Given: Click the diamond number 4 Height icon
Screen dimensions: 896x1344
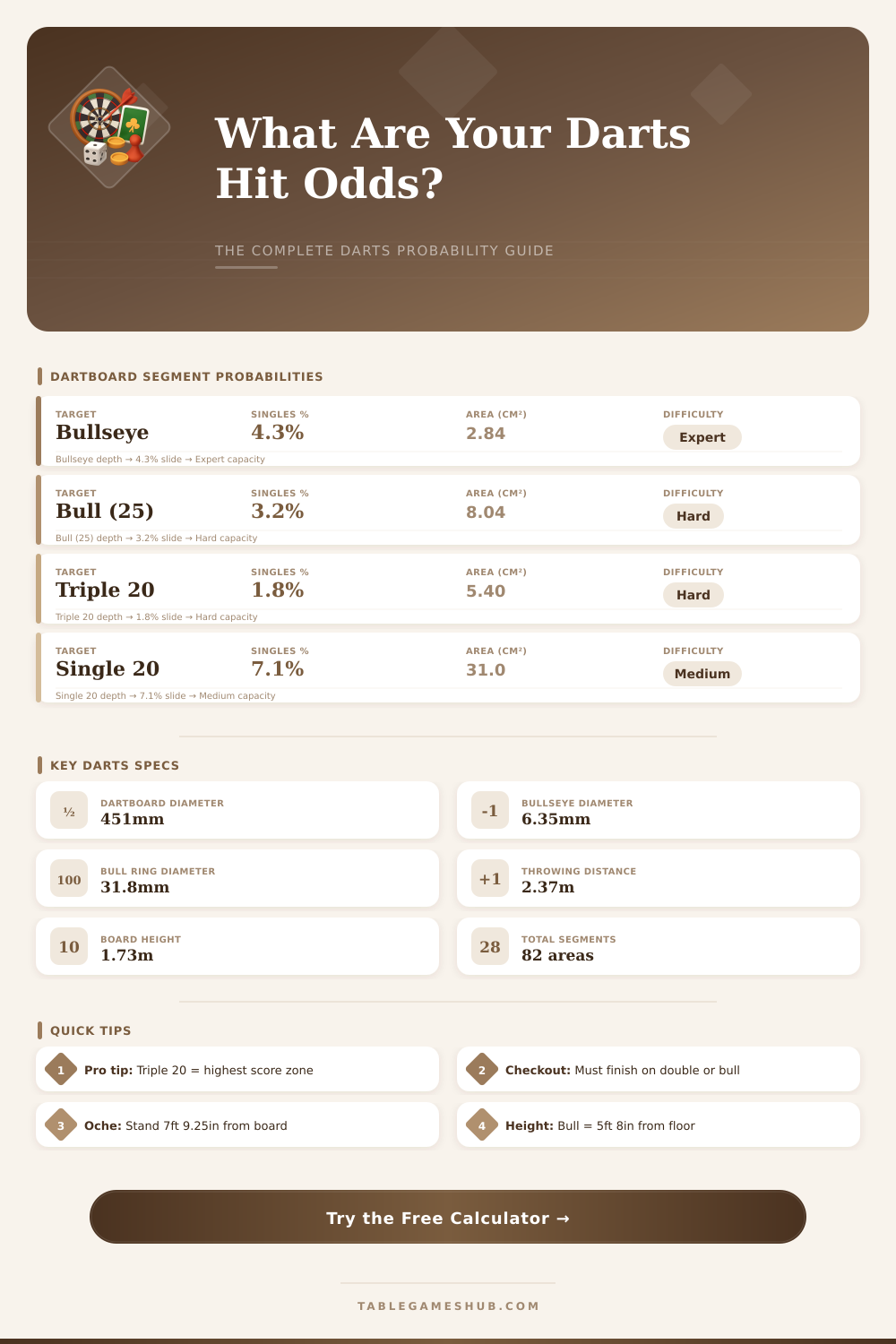Looking at the screenshot, I should click(x=482, y=1125).
